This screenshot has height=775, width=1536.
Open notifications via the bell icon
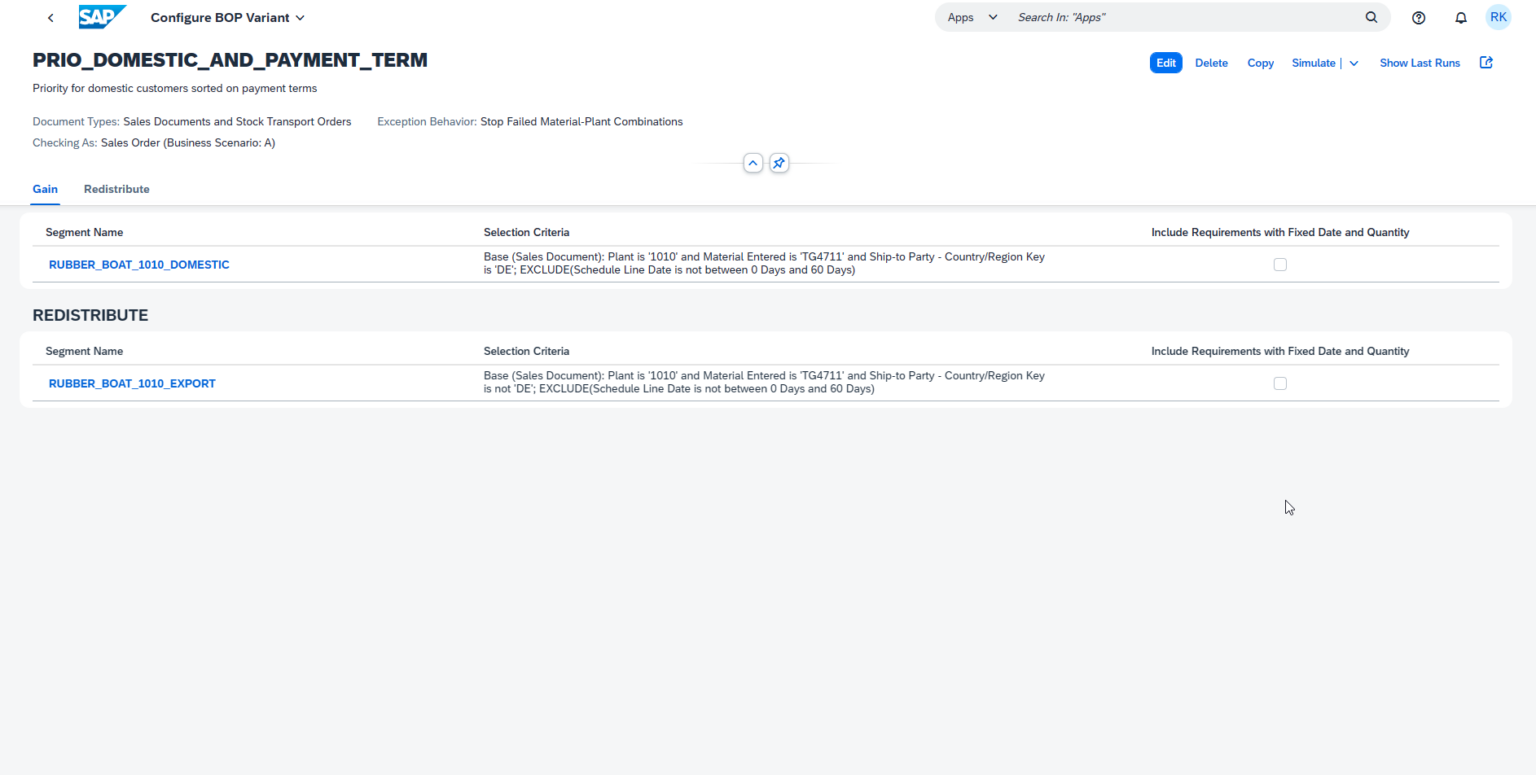click(1460, 17)
